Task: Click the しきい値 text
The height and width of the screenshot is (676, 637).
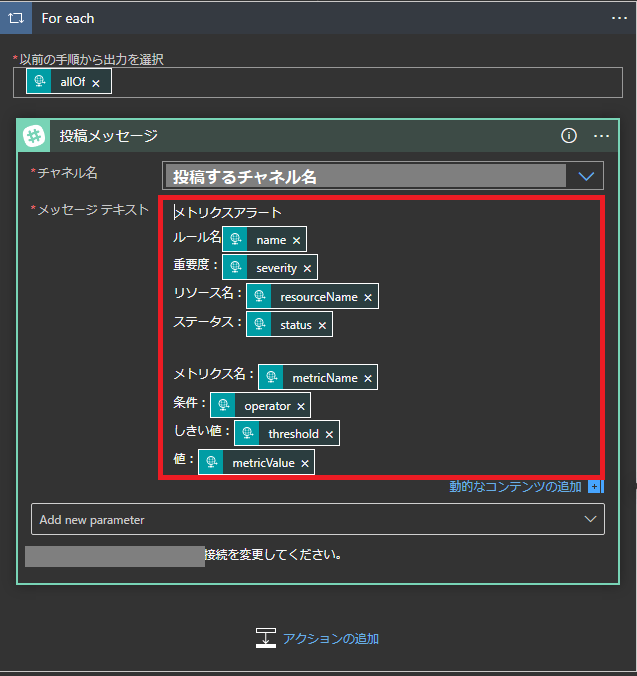Action: tap(197, 430)
